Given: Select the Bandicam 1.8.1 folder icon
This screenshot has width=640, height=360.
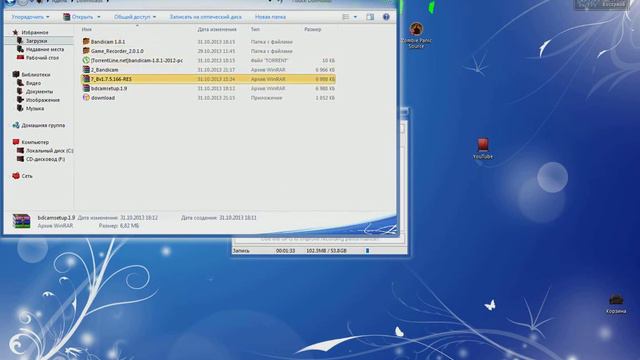Looking at the screenshot, I should 86,41.
